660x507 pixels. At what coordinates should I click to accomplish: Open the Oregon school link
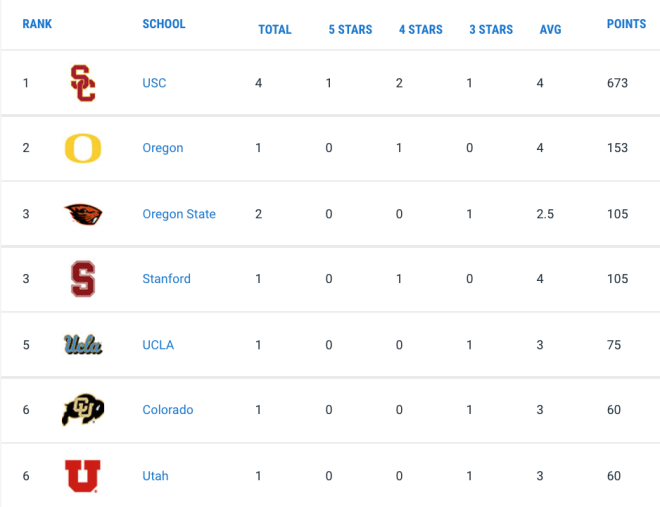[x=162, y=148]
